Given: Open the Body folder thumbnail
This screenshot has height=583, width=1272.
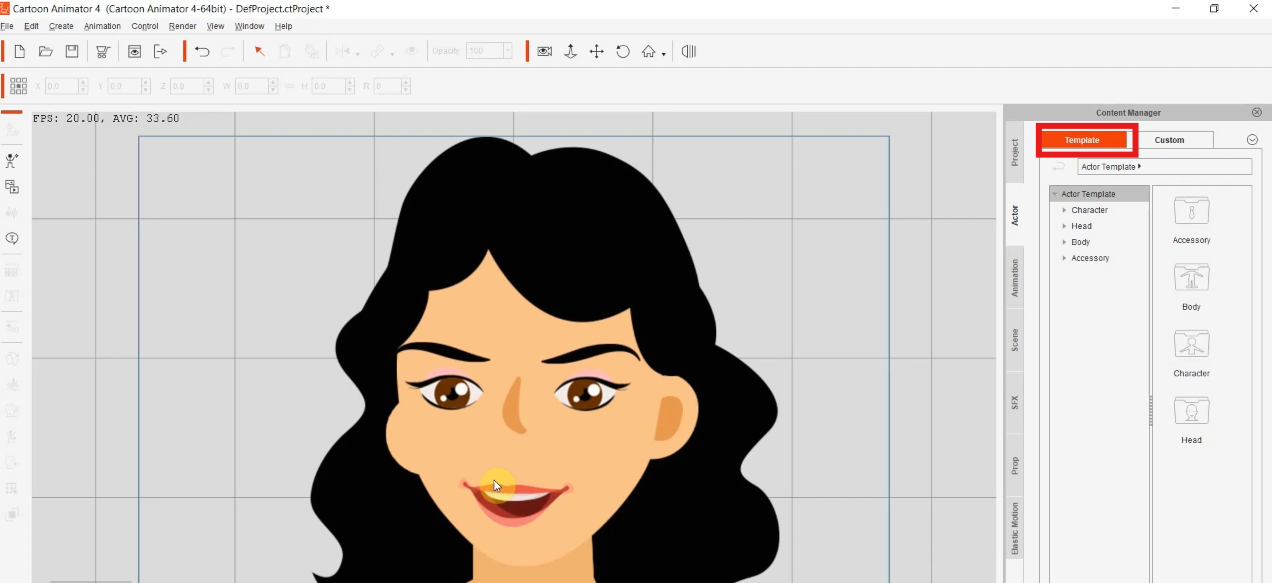Looking at the screenshot, I should pyautogui.click(x=1191, y=278).
